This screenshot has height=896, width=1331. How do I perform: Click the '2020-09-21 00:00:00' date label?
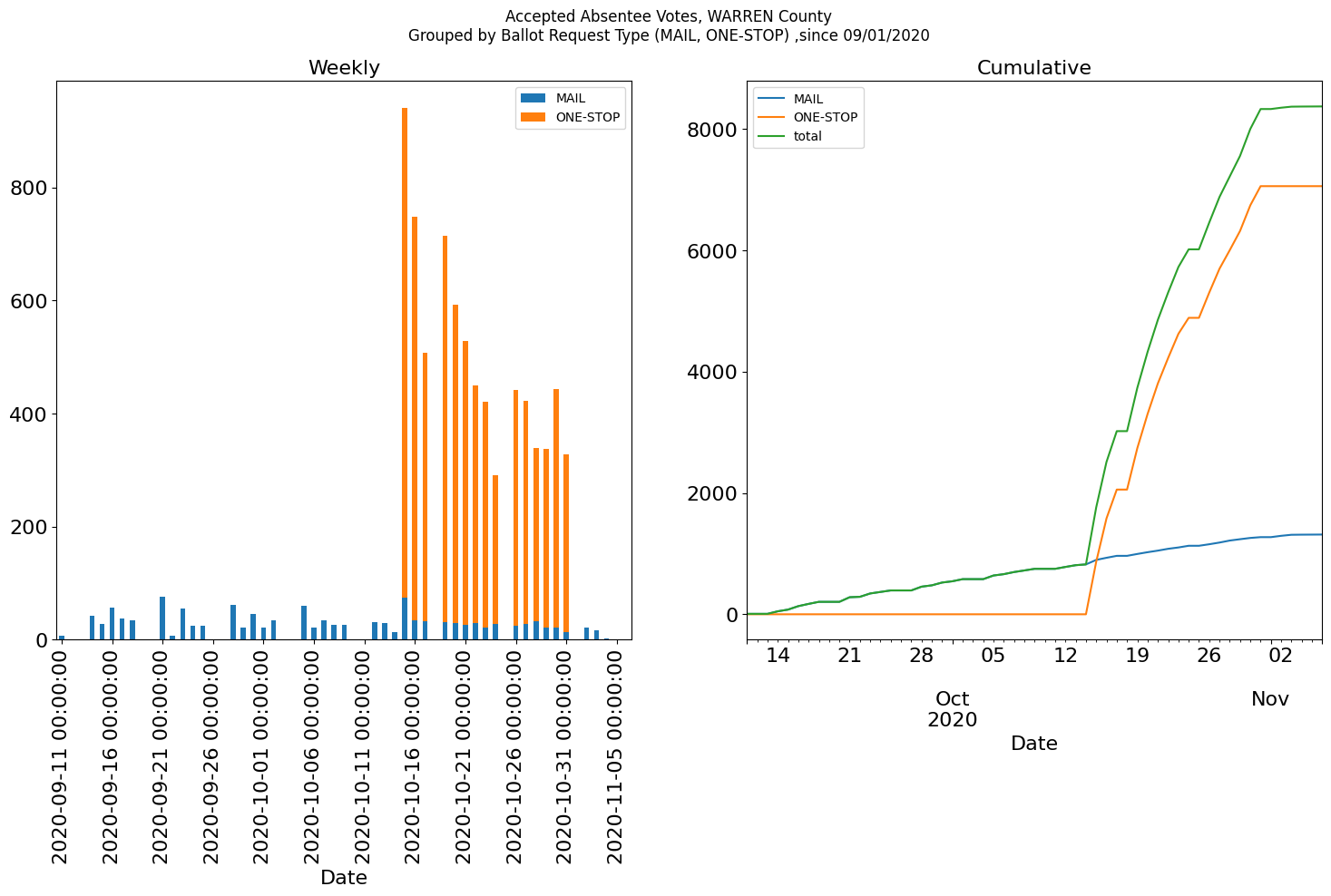pos(162,756)
